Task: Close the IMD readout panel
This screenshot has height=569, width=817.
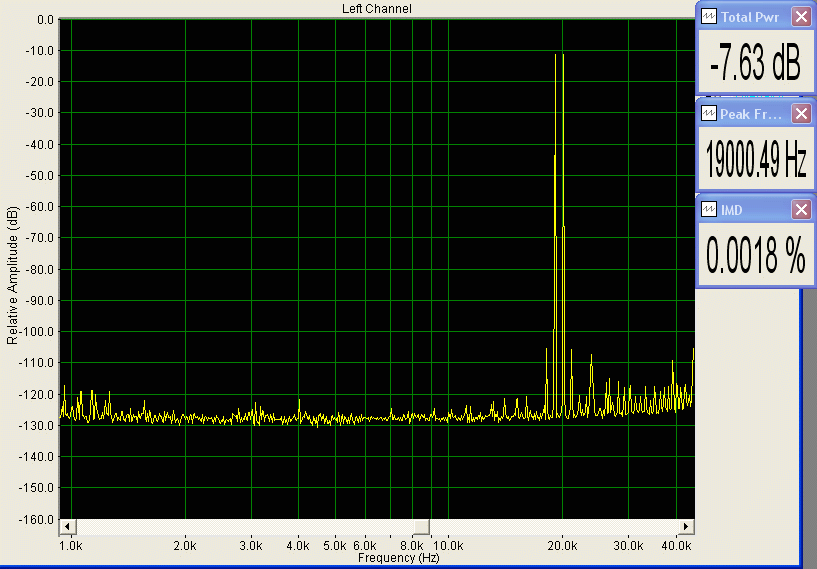Action: 801,209
